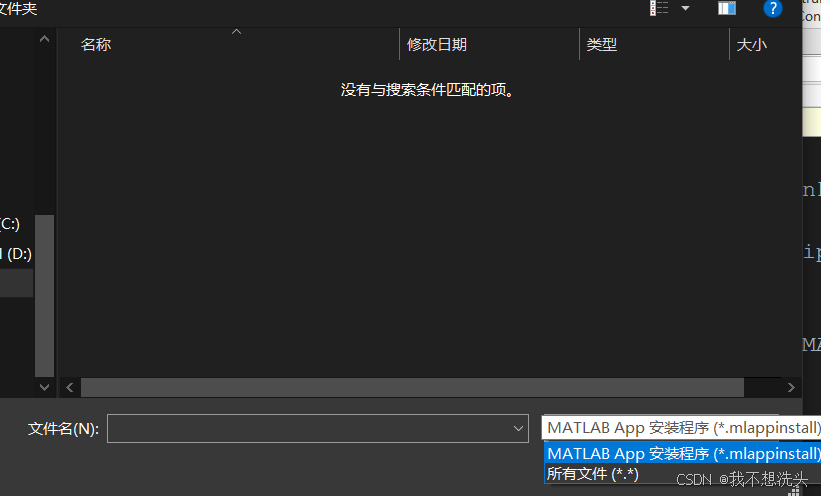
Task: Click the navigation pane vertical scrollbar thumb
Action: click(45, 295)
